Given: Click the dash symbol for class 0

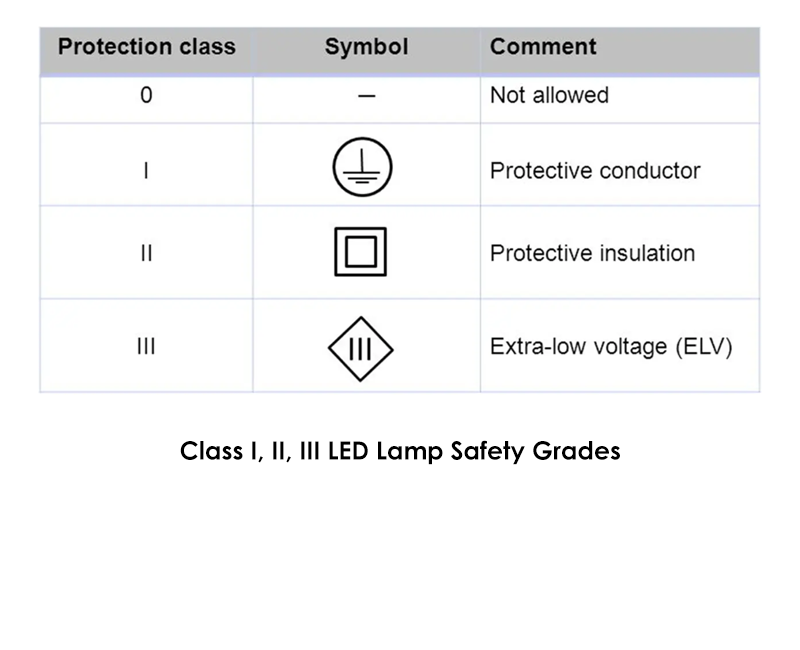Looking at the screenshot, I should click(x=366, y=97).
